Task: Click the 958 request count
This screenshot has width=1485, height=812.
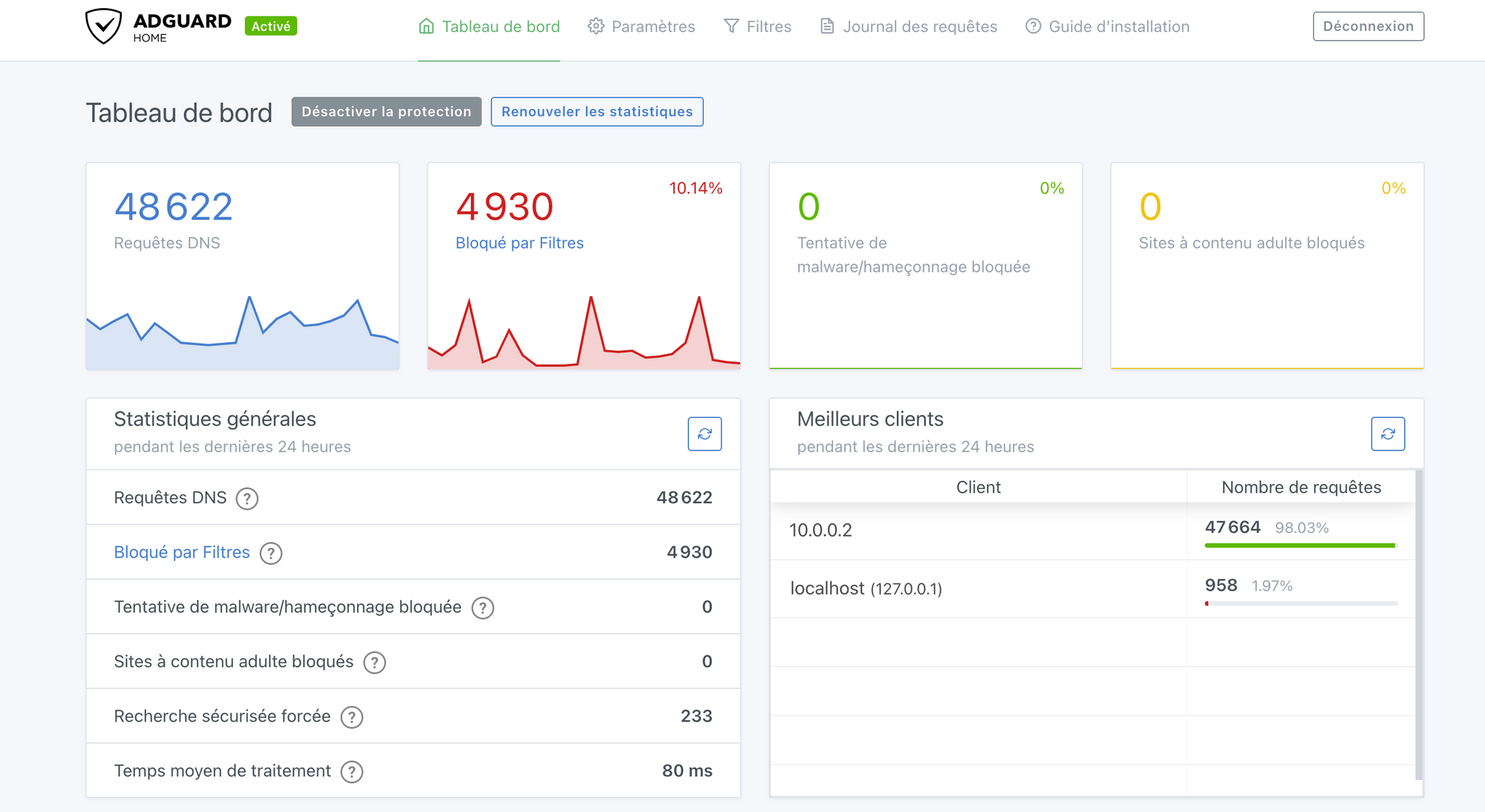Action: coord(1221,585)
